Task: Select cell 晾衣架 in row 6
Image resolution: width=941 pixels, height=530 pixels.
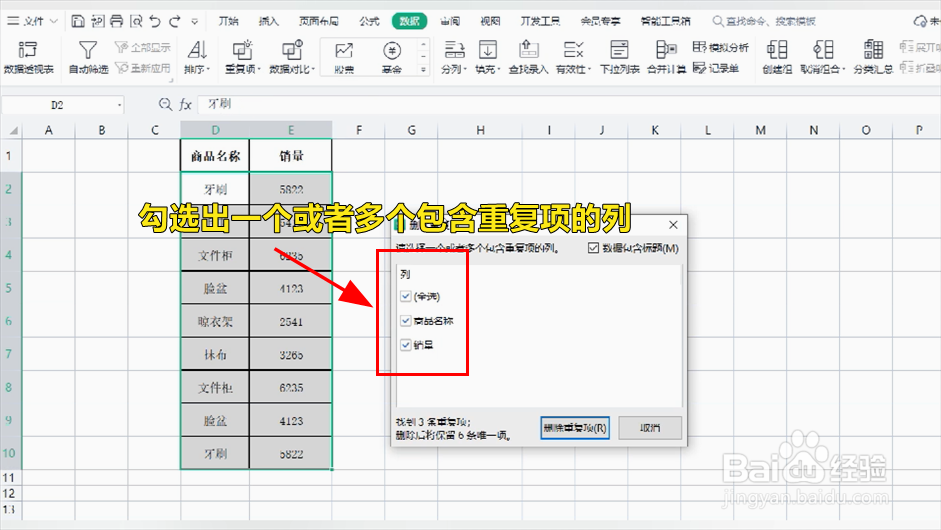Action: pyautogui.click(x=215, y=322)
